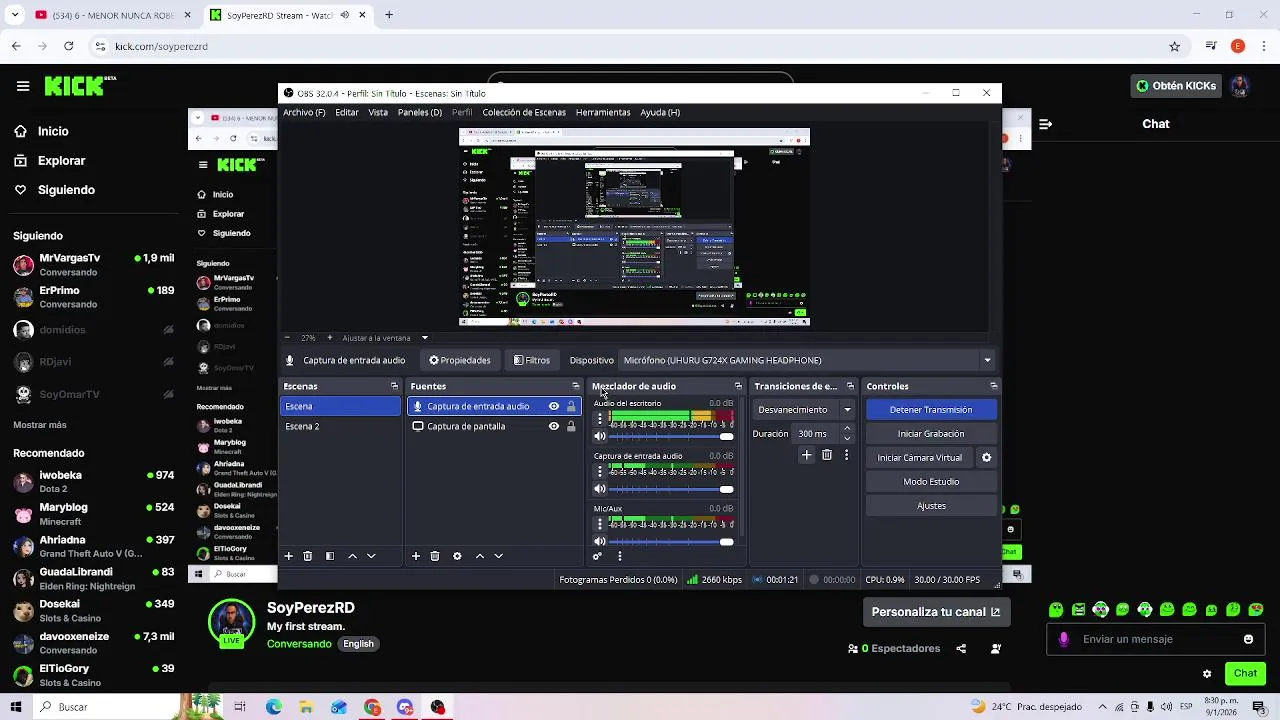Image resolution: width=1280 pixels, height=720 pixels.
Task: Adjust Captura de entrada audio volume slider
Action: 671,489
